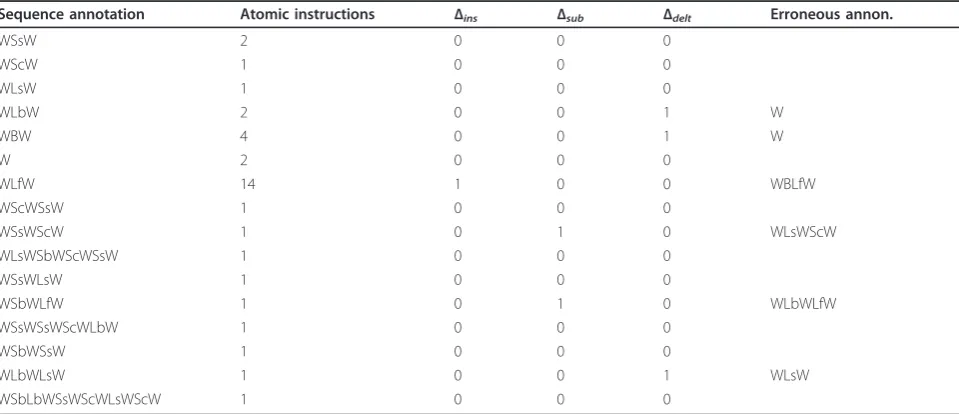Click the Atomic instructions column header
959x414 pixels.
[308, 14]
